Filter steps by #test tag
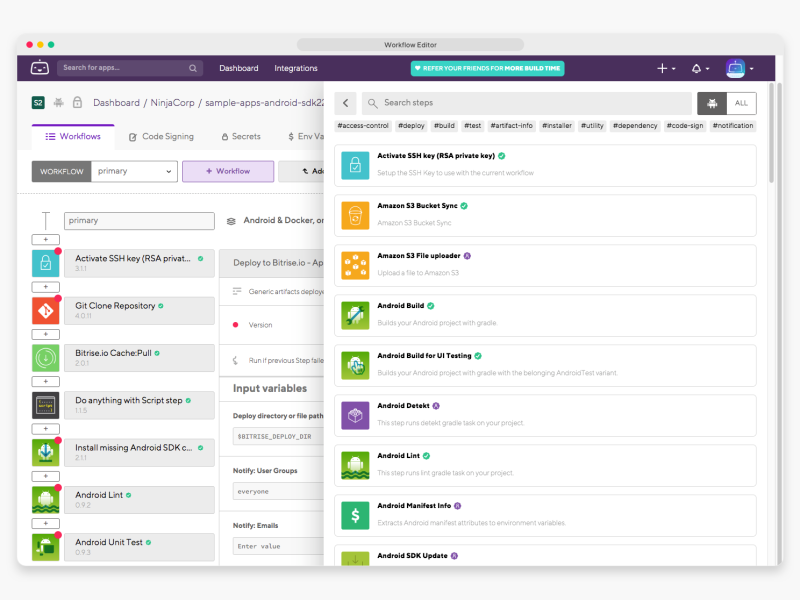The height and width of the screenshot is (600, 800). click(472, 126)
